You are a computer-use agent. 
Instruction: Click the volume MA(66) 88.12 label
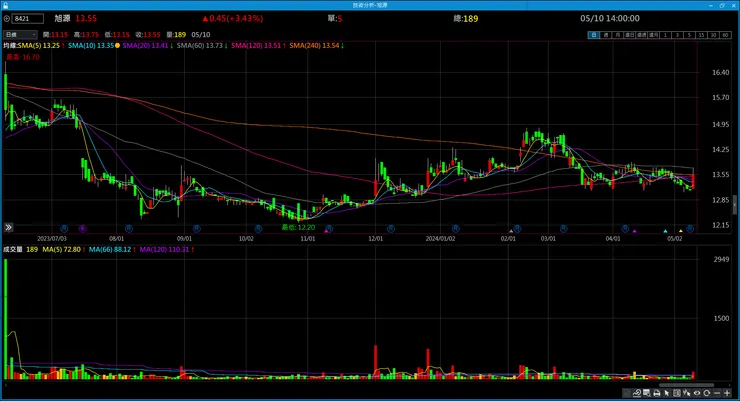110,249
